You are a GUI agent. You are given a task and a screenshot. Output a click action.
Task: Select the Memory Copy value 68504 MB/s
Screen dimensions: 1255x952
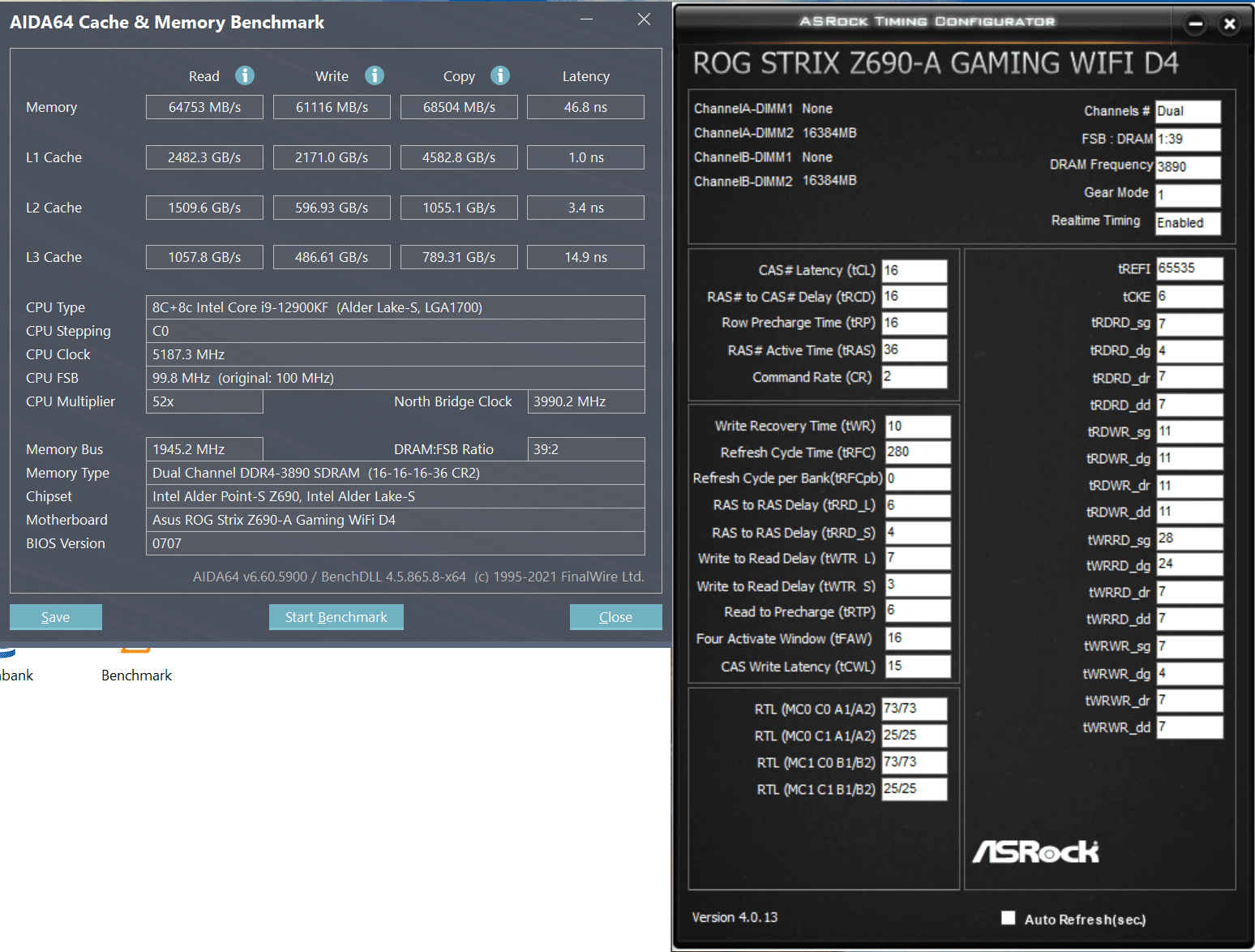coord(459,107)
